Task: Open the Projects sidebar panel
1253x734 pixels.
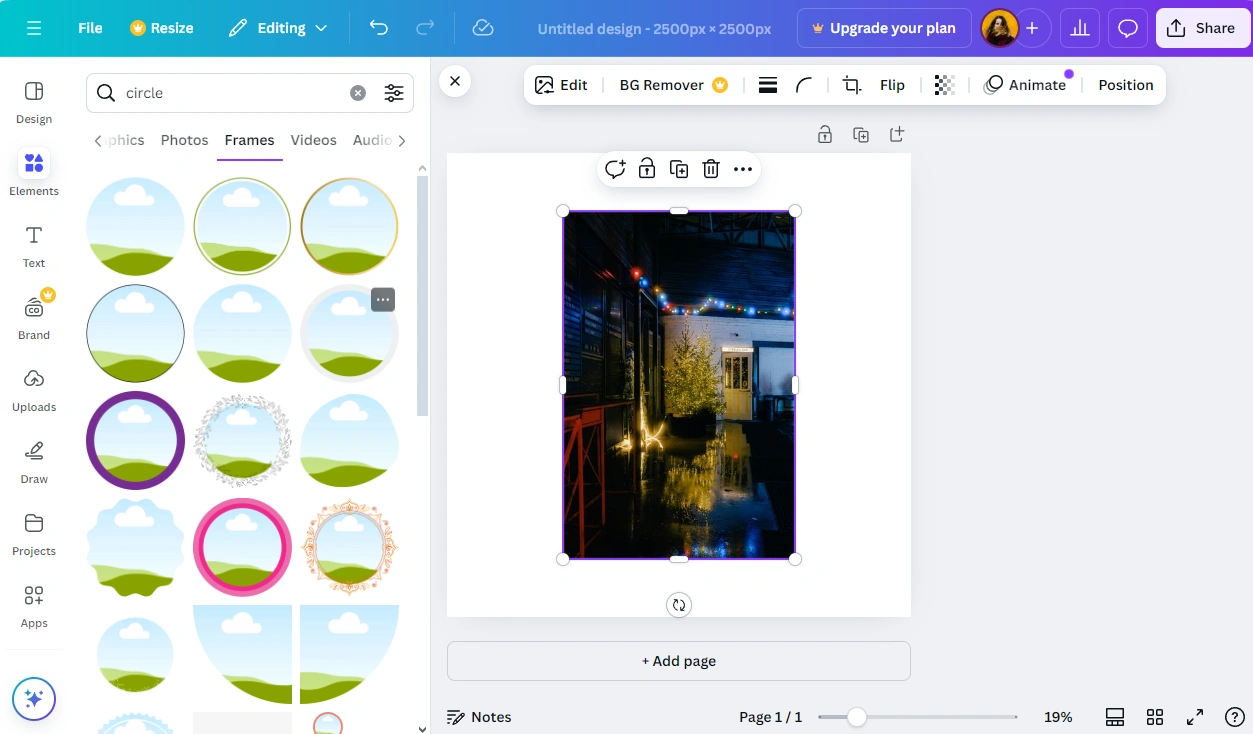Action: pyautogui.click(x=34, y=534)
